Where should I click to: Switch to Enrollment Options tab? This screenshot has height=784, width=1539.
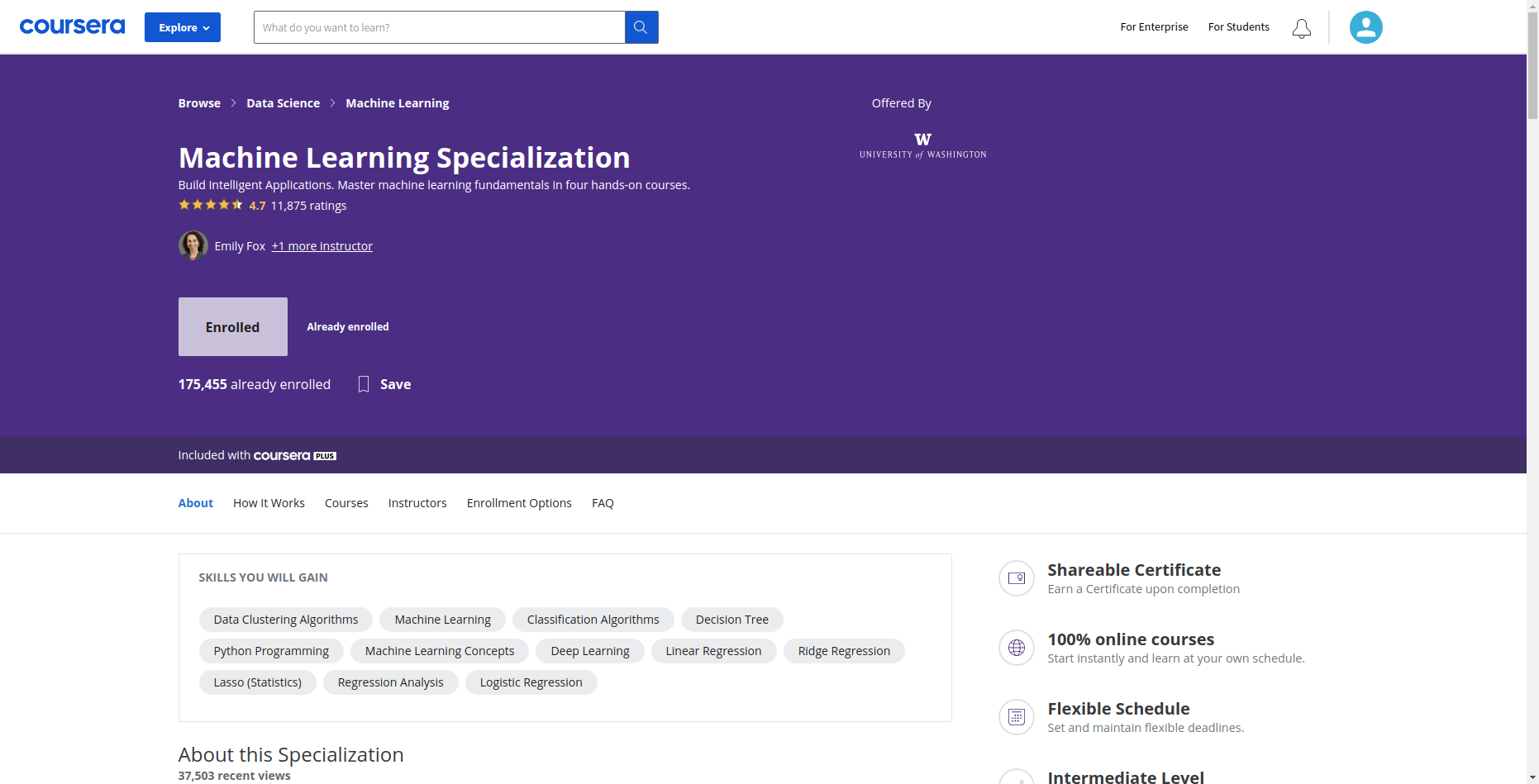pos(519,503)
